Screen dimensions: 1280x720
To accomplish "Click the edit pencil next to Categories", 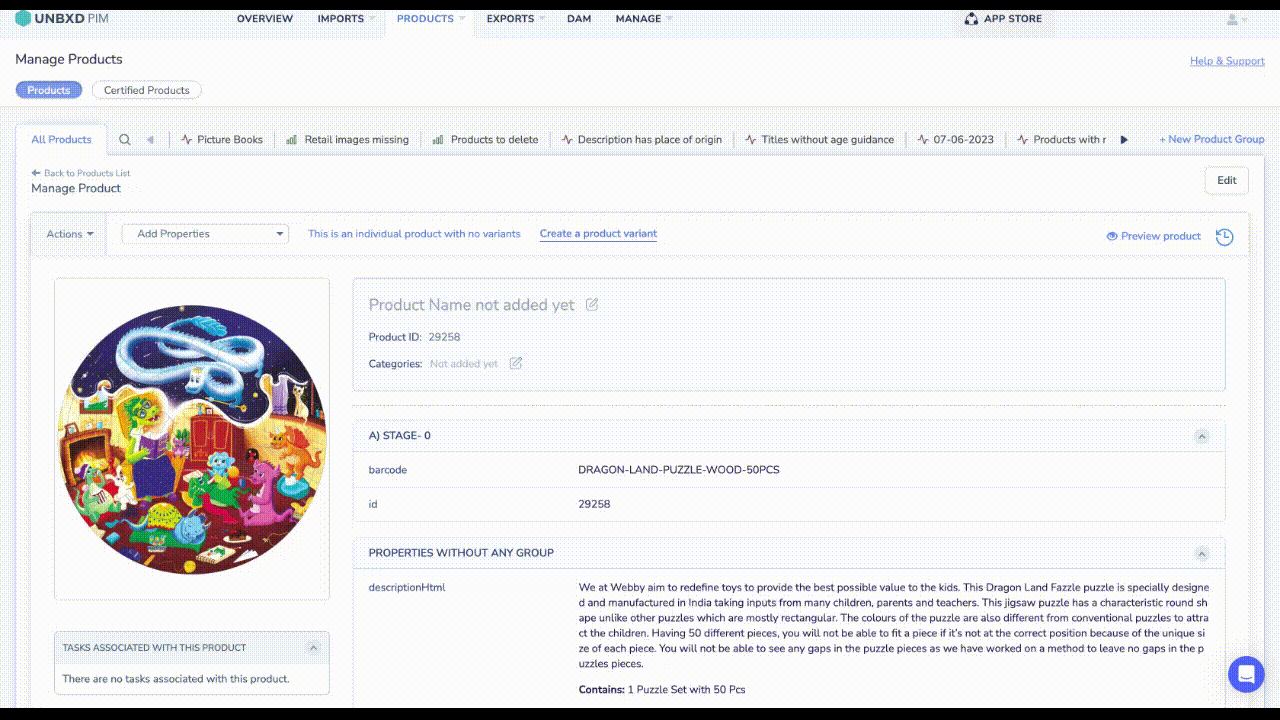I will click(516, 363).
